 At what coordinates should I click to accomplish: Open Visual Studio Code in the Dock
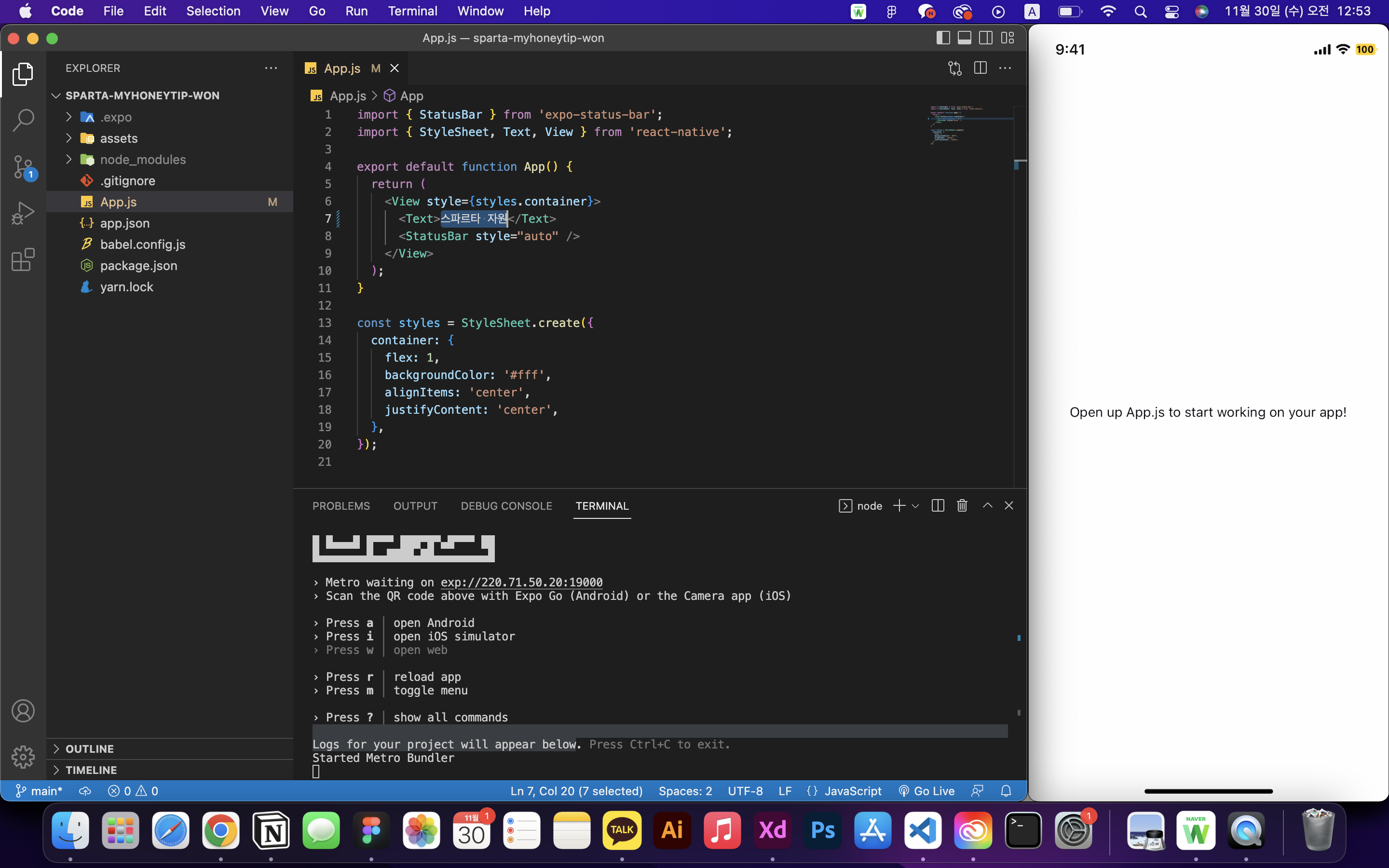pos(923,830)
